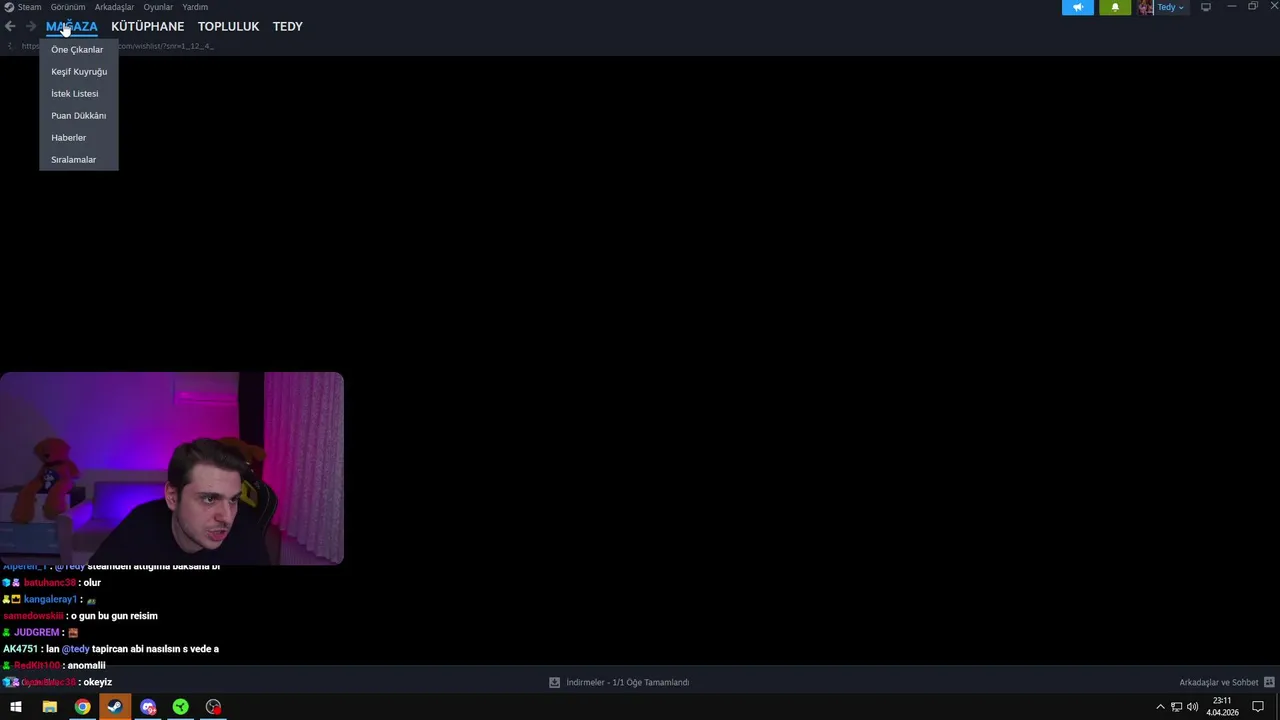Click the Tedy profile avatar
1280x720 pixels.
[1145, 7]
